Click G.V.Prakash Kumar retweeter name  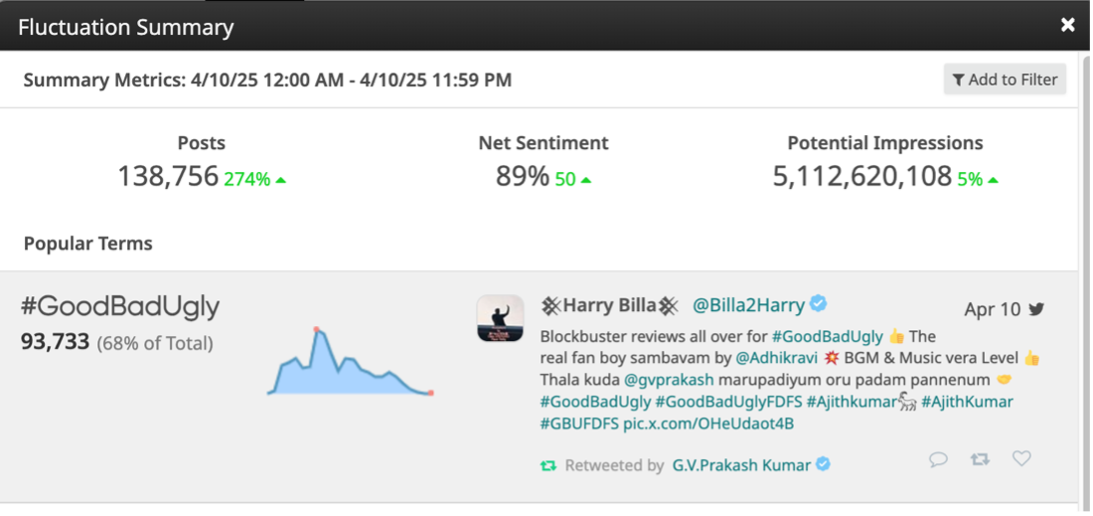740,465
